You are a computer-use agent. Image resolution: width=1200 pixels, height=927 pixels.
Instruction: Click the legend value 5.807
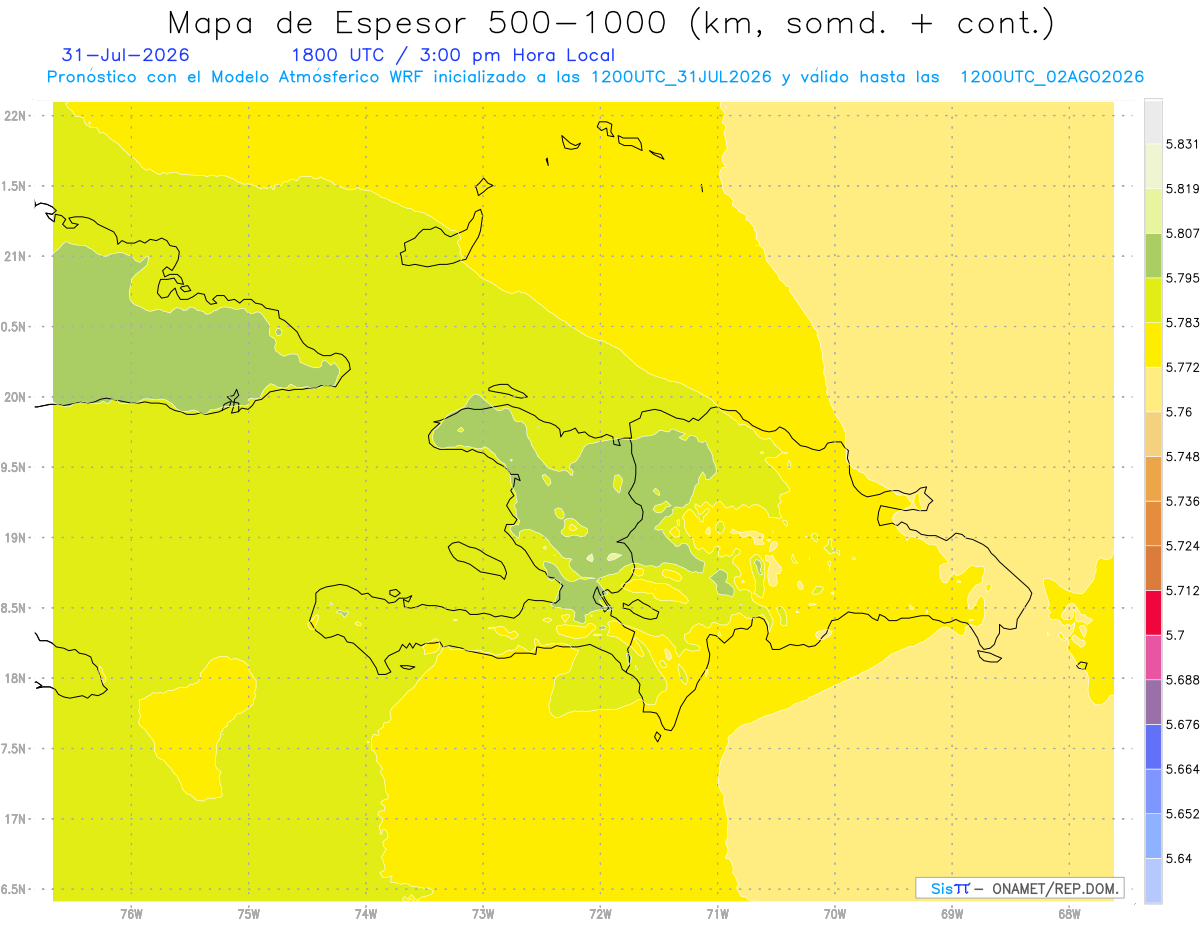pos(1182,233)
